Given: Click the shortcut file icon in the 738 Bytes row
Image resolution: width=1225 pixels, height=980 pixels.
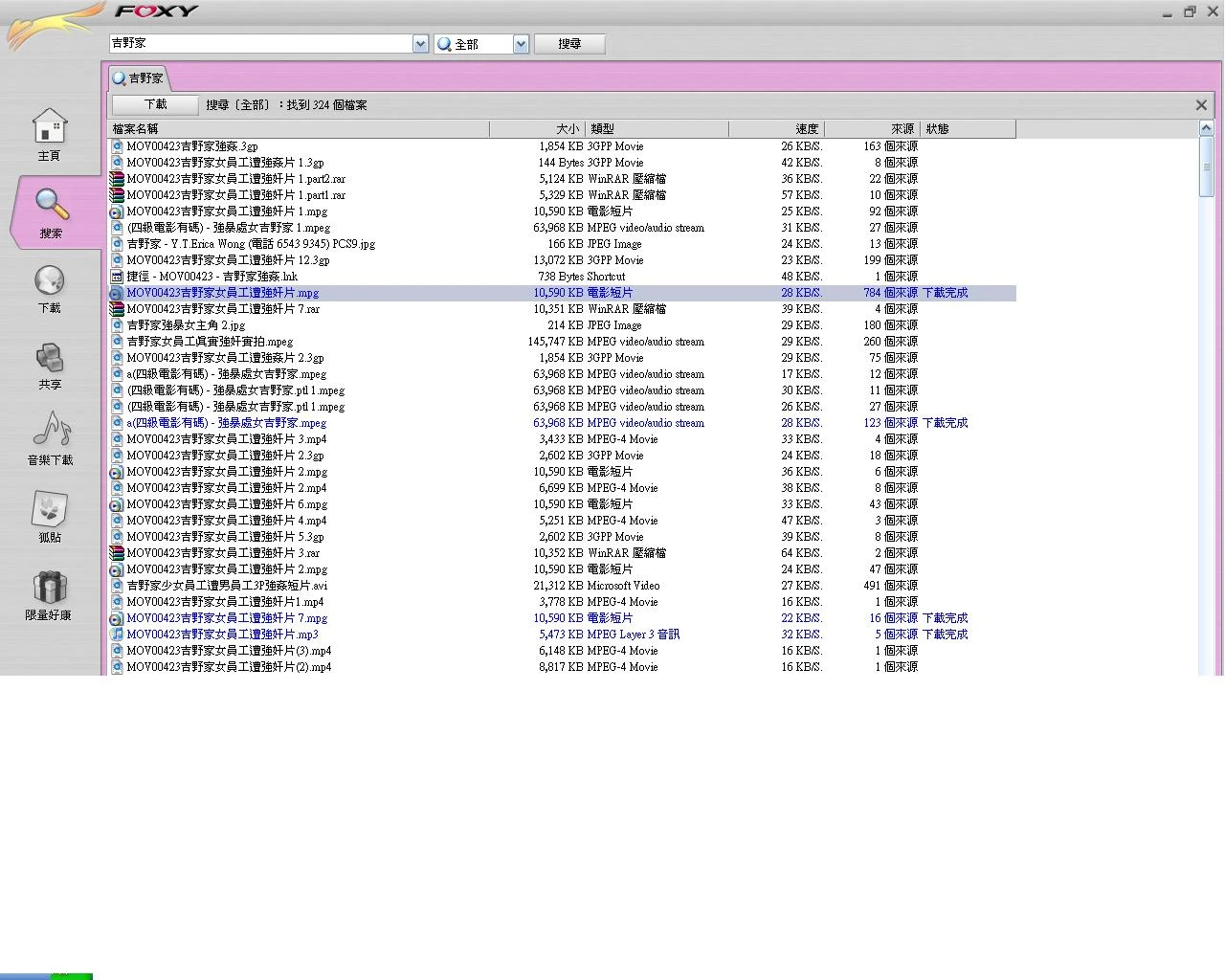Looking at the screenshot, I should pos(117,277).
